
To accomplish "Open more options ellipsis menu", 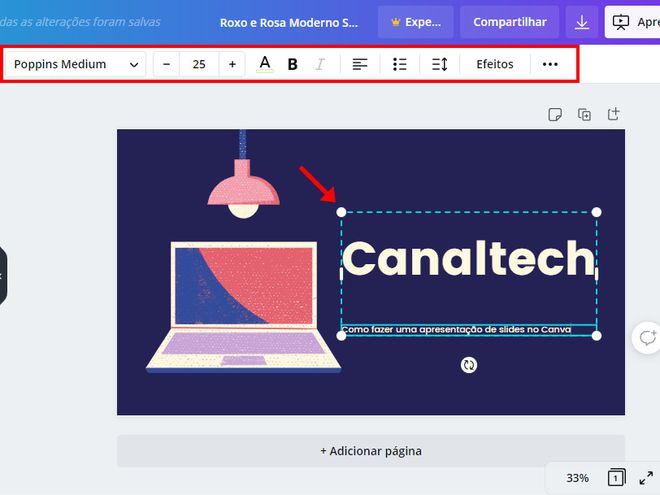I will tap(550, 64).
